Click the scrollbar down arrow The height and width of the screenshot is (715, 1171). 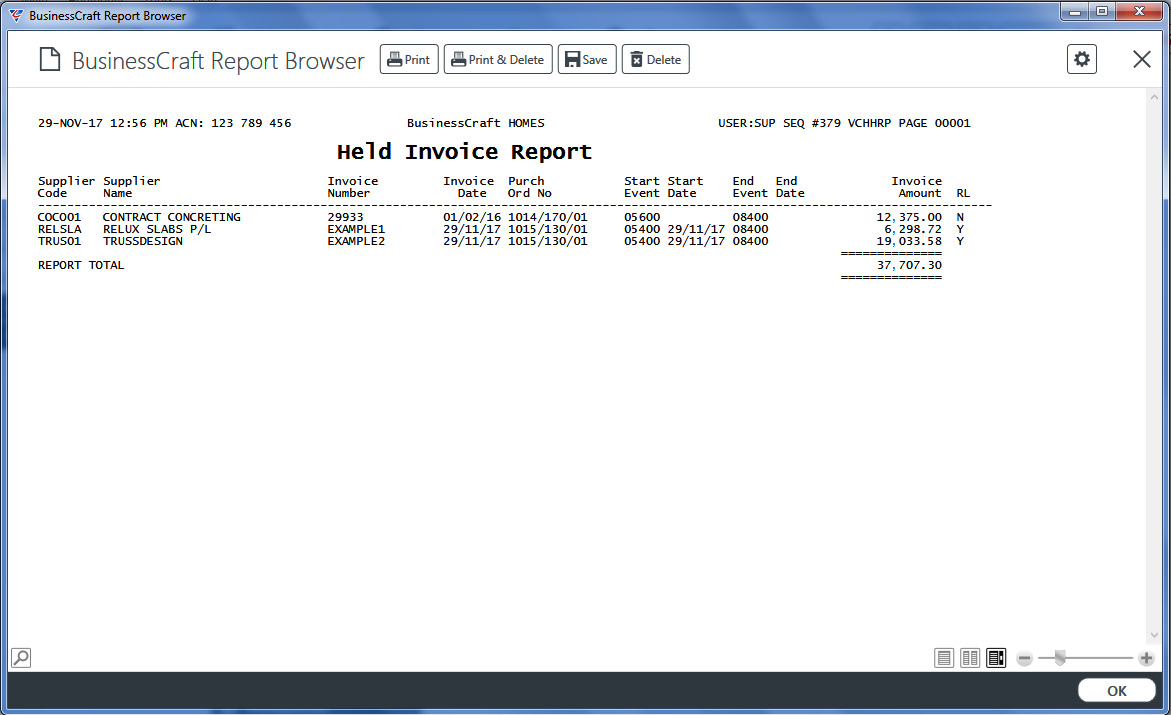1155,635
